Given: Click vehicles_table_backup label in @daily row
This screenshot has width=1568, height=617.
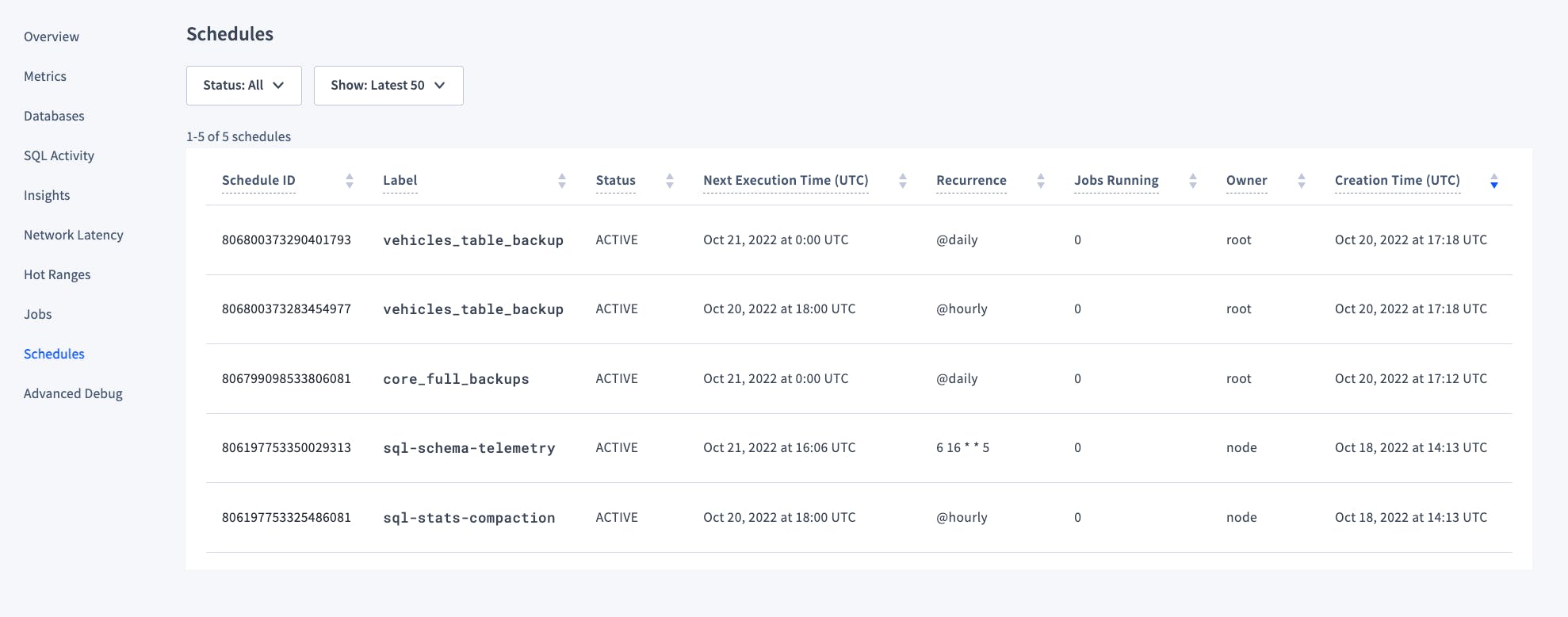Looking at the screenshot, I should click(x=473, y=240).
